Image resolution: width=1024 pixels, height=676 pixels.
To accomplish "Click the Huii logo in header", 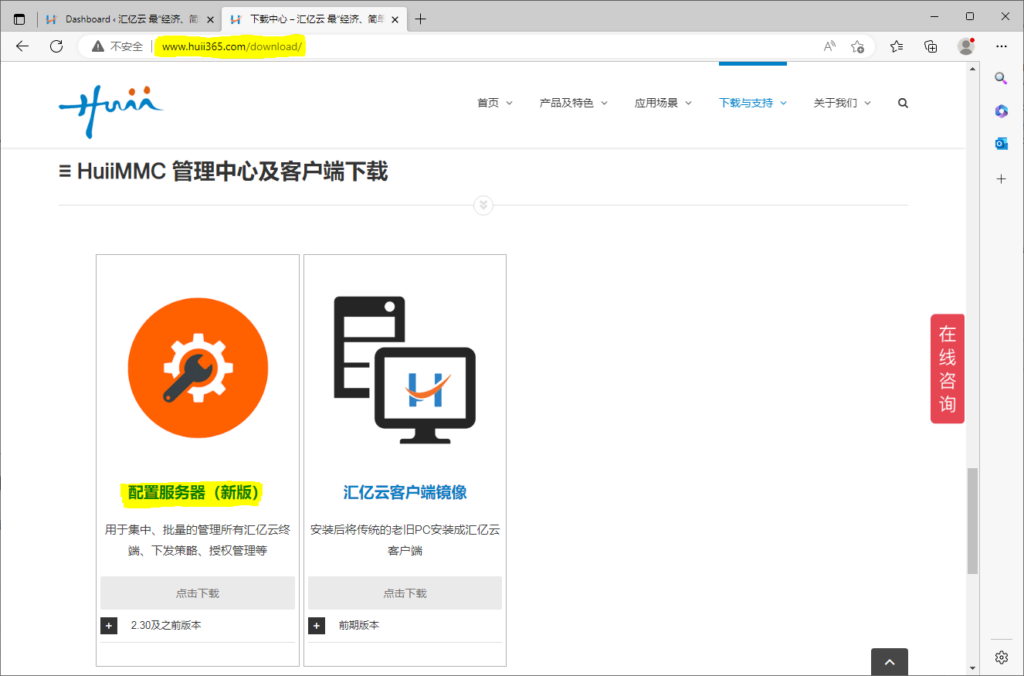I will click(110, 105).
